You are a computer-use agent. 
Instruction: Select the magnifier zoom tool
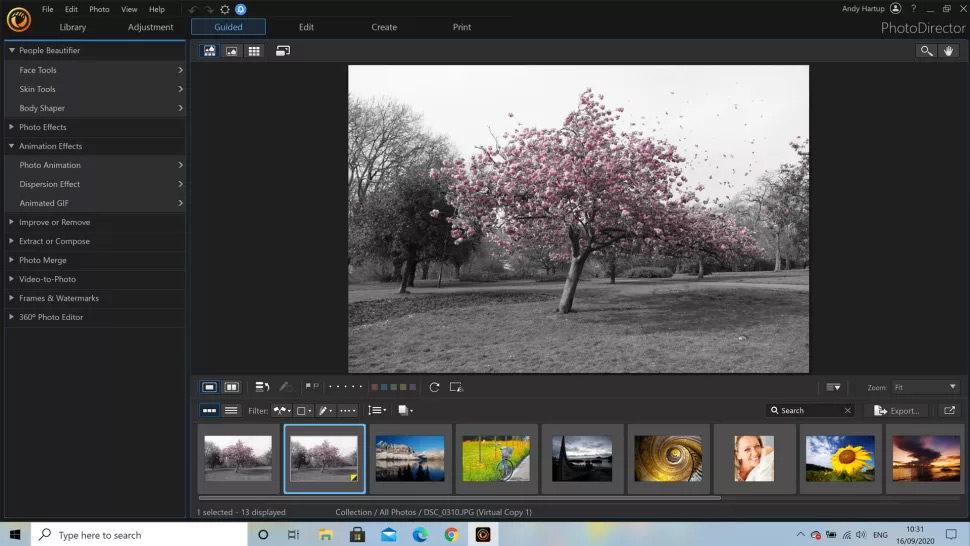tap(926, 51)
